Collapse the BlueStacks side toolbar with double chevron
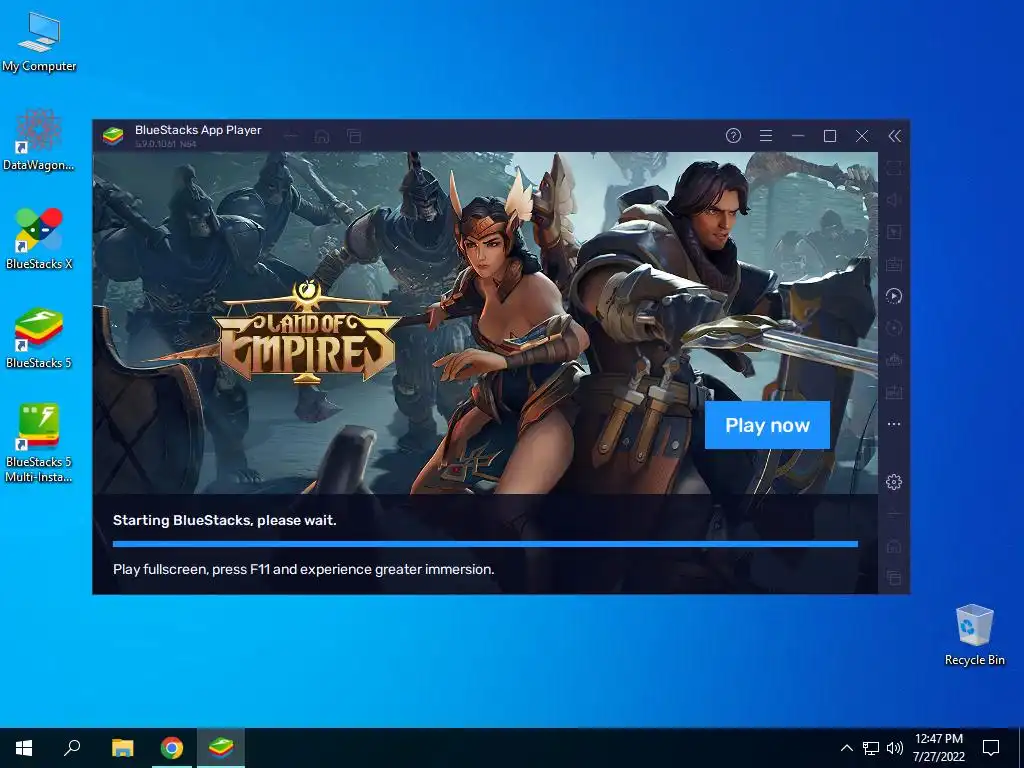This screenshot has width=1024, height=768. (895, 136)
